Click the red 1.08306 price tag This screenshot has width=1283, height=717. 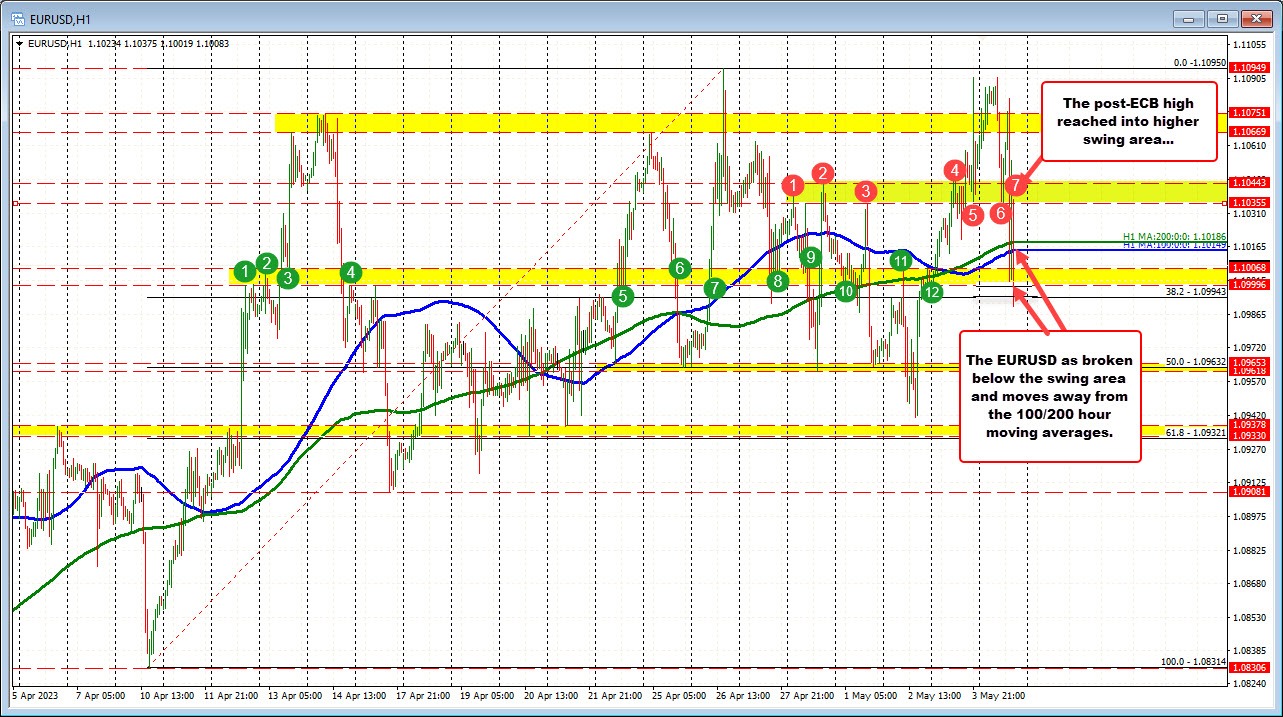point(1251,667)
